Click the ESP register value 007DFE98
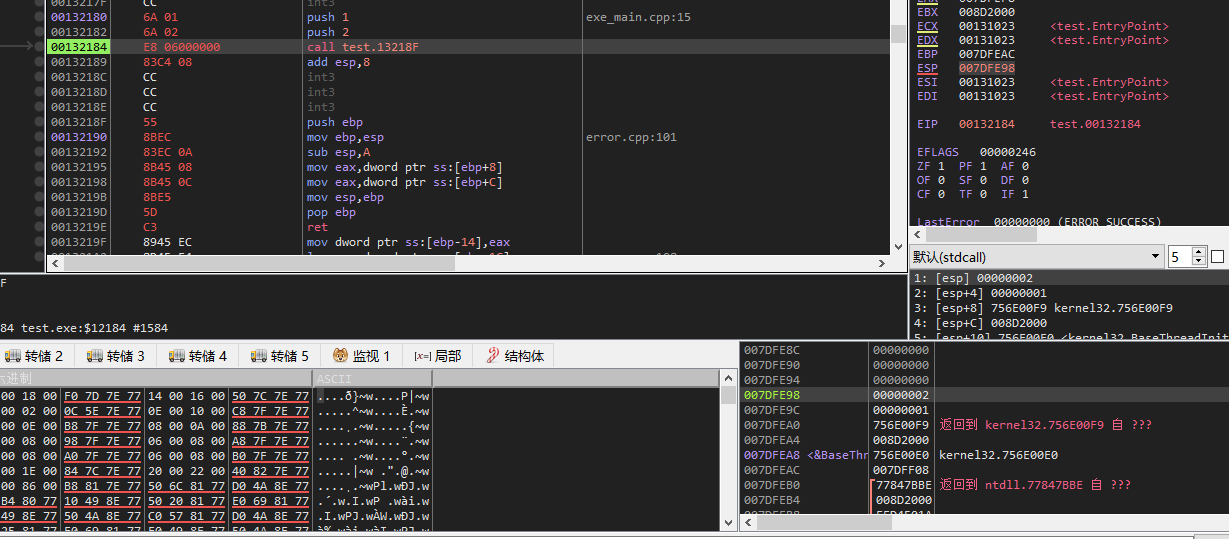This screenshot has width=1229, height=539. pyautogui.click(x=986, y=68)
